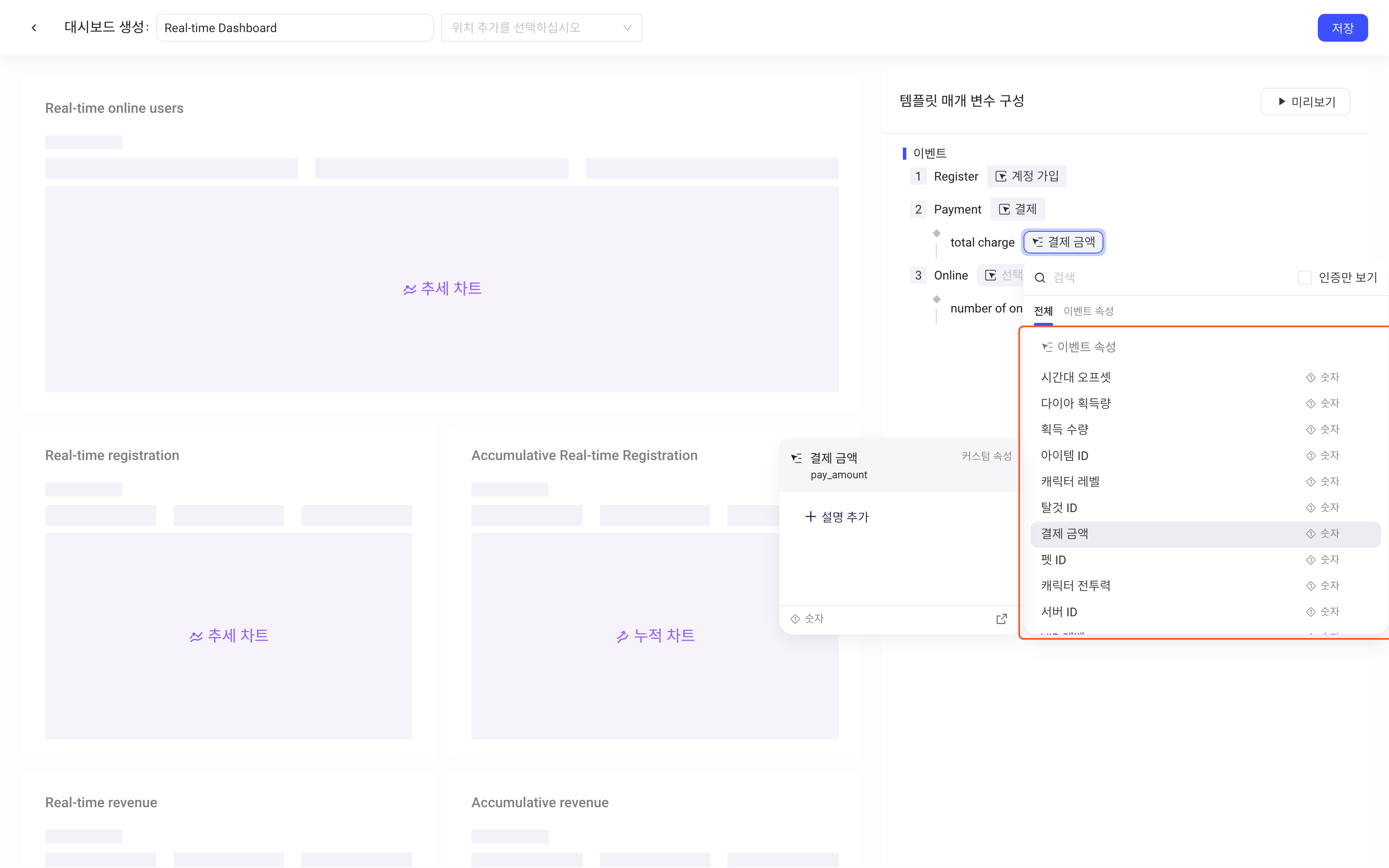This screenshot has width=1389, height=868.
Task: Enable the 인증만 보기 checkbox
Action: click(x=1304, y=278)
